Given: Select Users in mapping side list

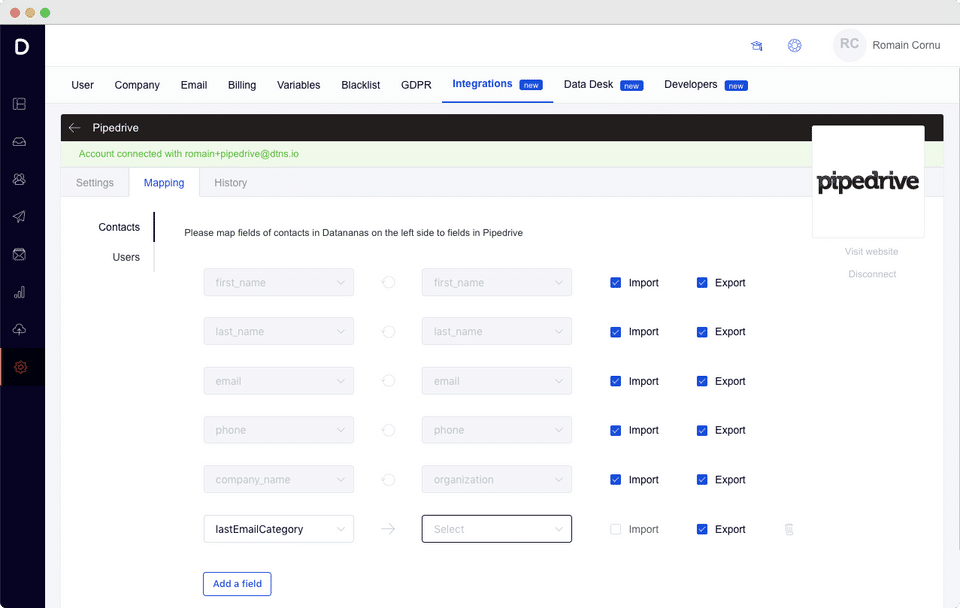Looking at the screenshot, I should point(126,257).
